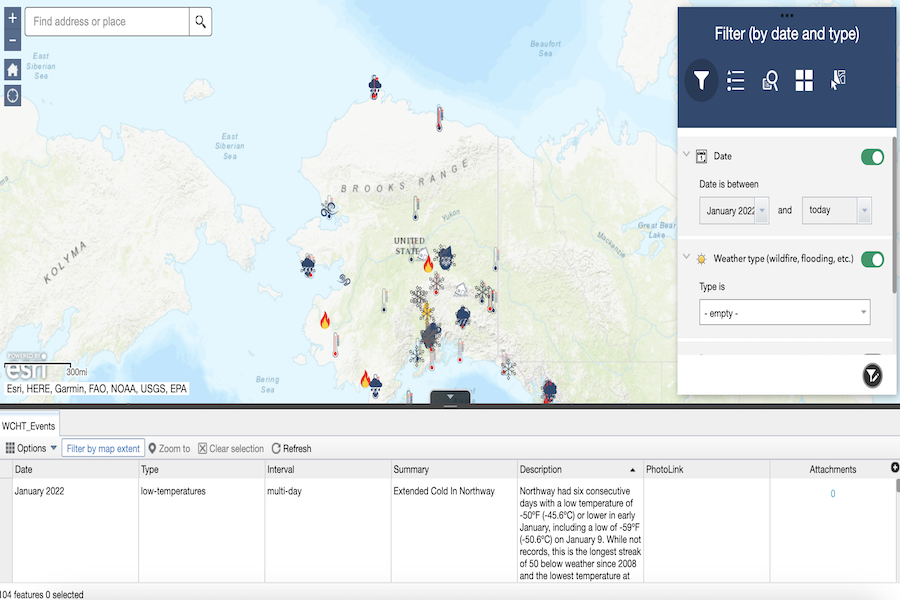Toggle the Weather type filter switch
The width and height of the screenshot is (900, 600).
[x=872, y=260]
